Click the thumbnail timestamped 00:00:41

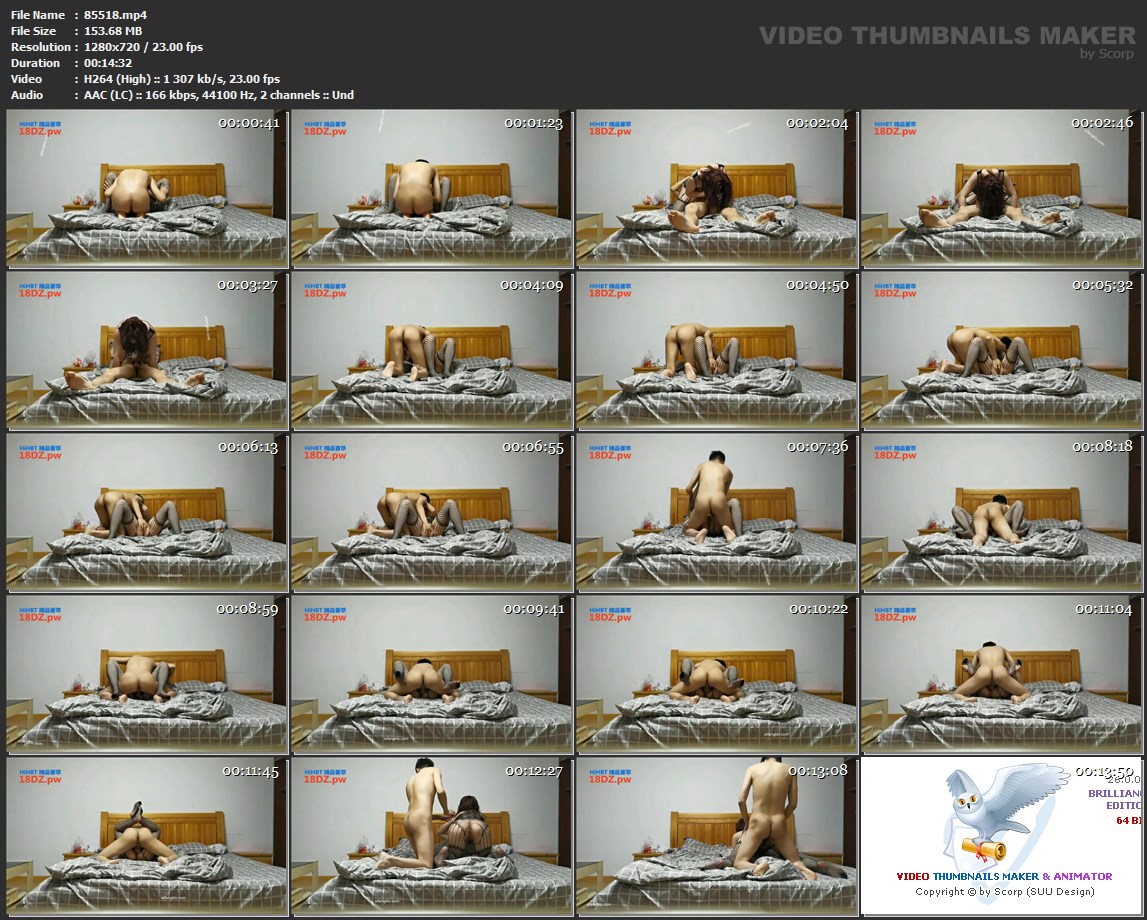147,189
